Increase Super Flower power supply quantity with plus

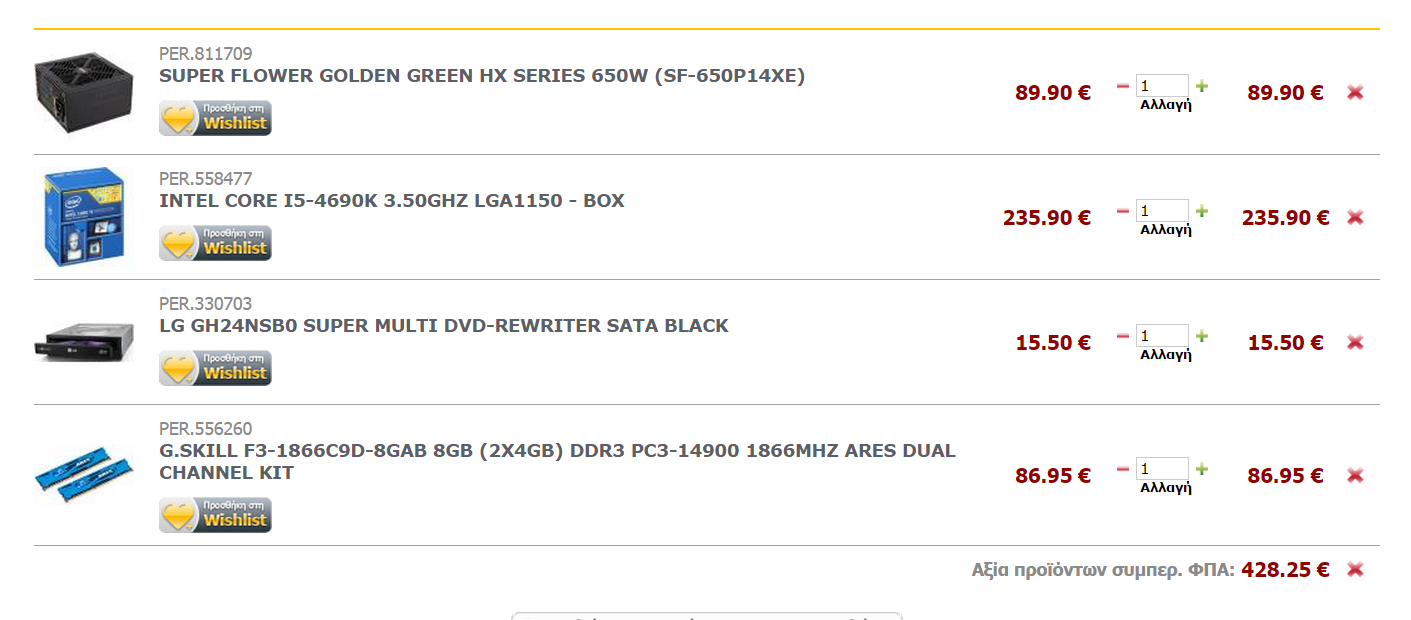[x=1201, y=86]
